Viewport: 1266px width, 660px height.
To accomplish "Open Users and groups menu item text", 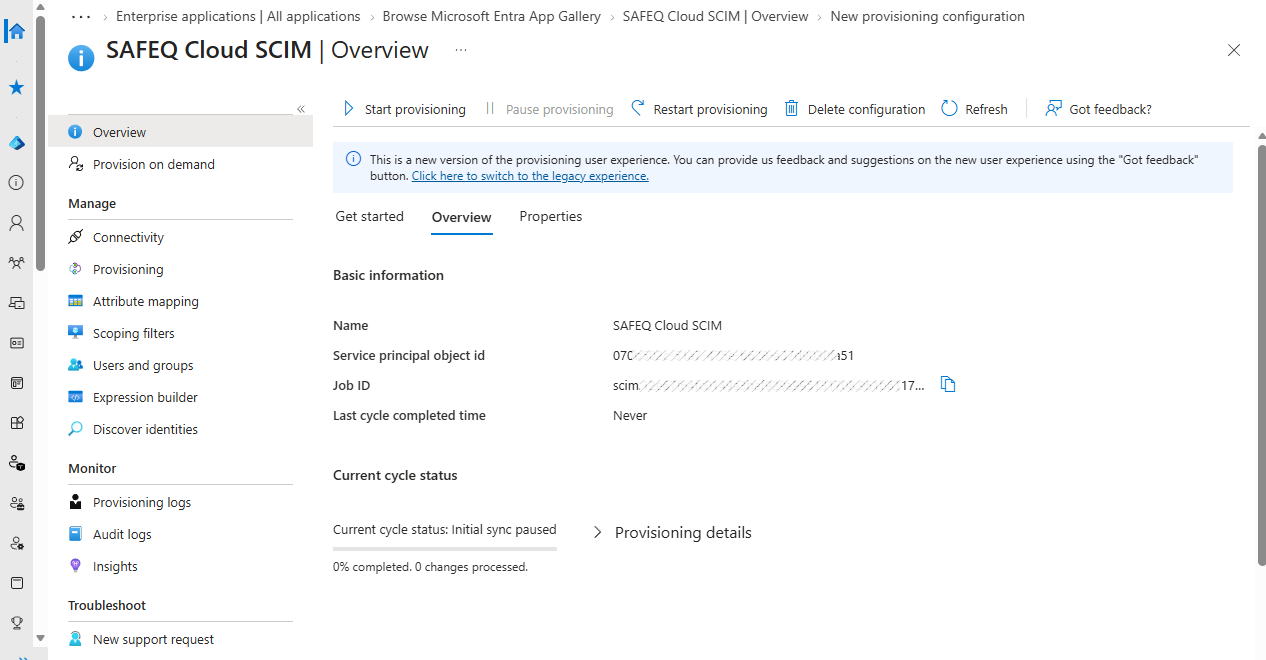I will click(143, 365).
